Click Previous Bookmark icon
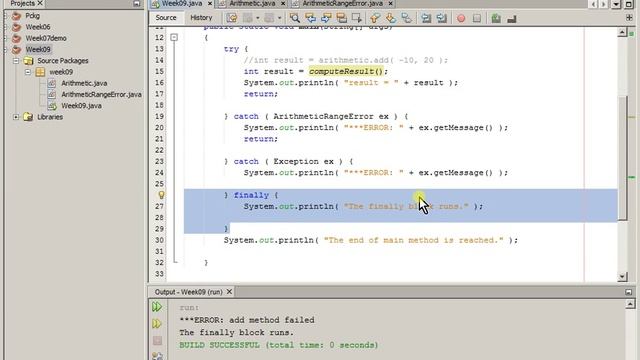Image resolution: width=640 pixels, height=360 pixels. 375,18
